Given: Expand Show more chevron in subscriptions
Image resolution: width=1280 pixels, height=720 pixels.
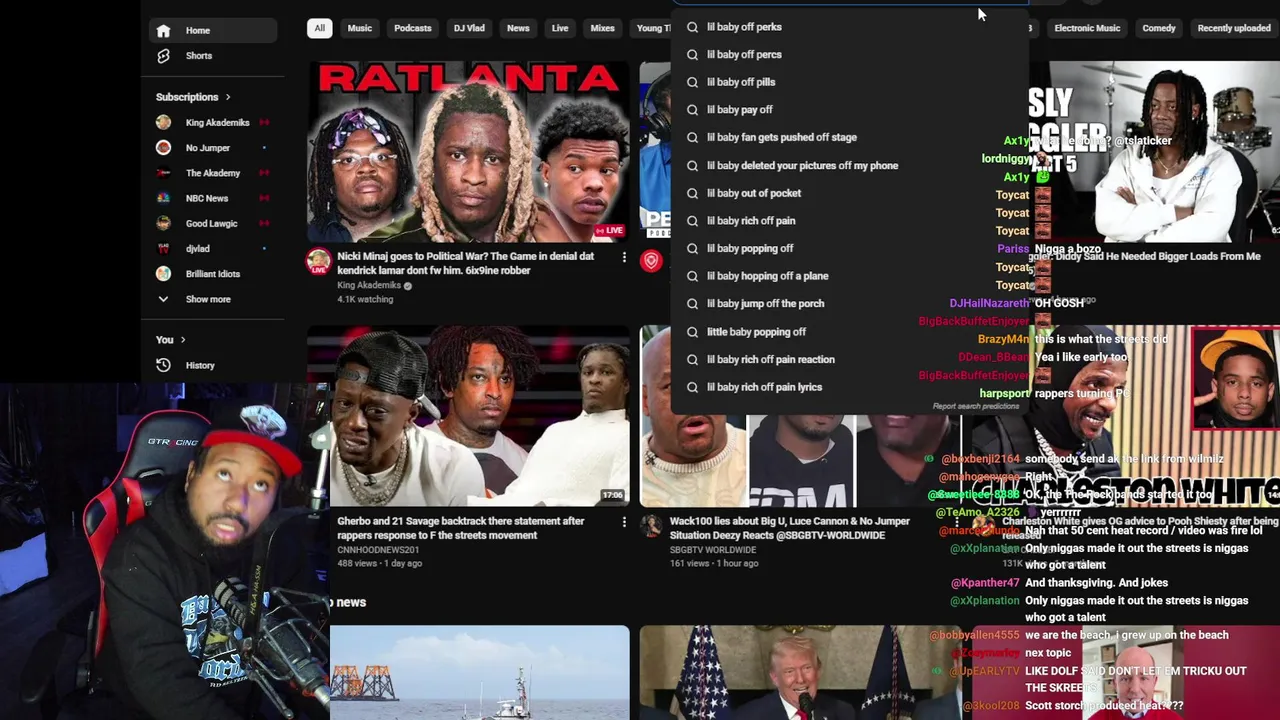Looking at the screenshot, I should click(164, 299).
